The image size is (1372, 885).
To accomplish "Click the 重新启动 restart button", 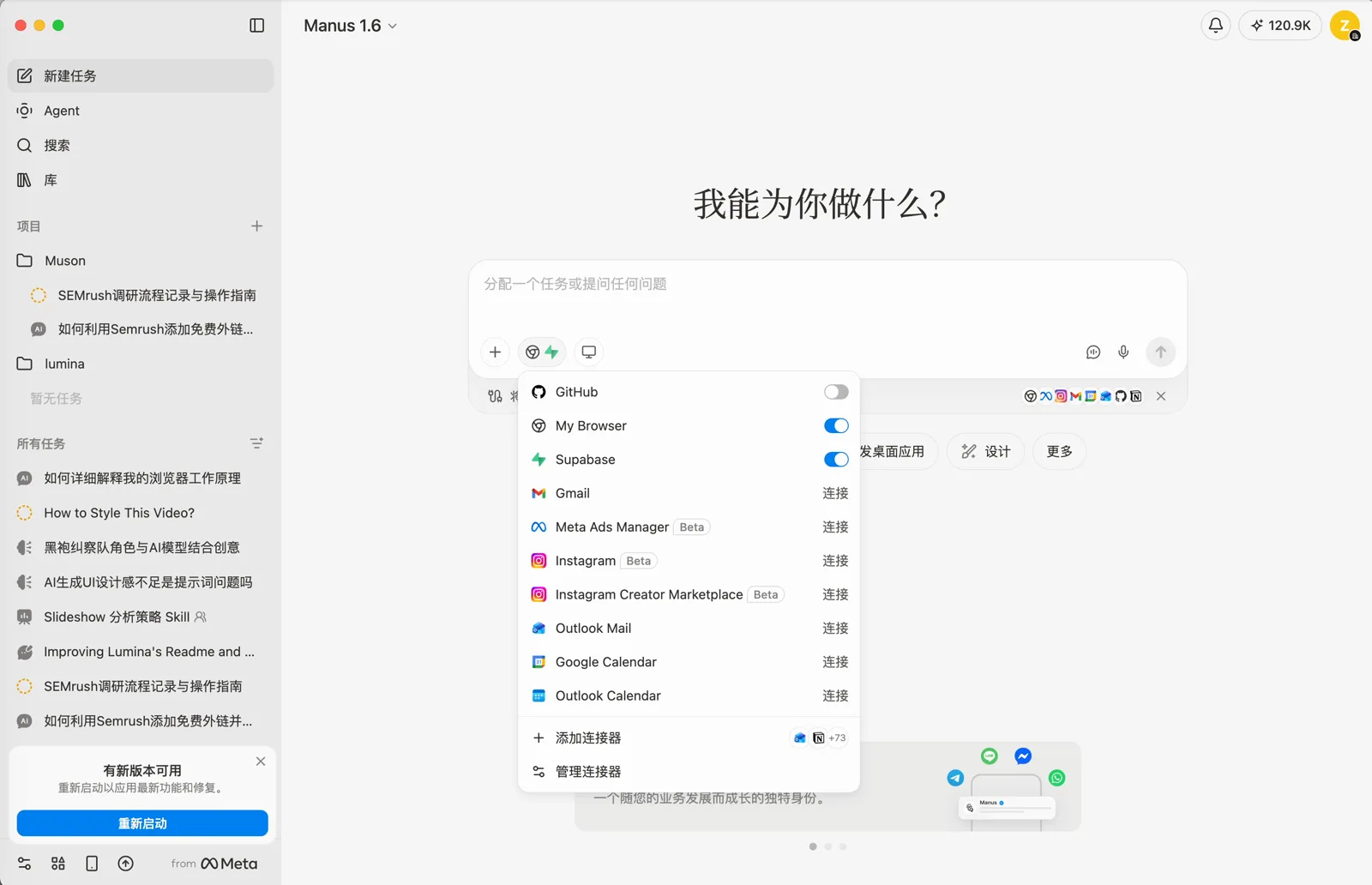I will point(142,823).
